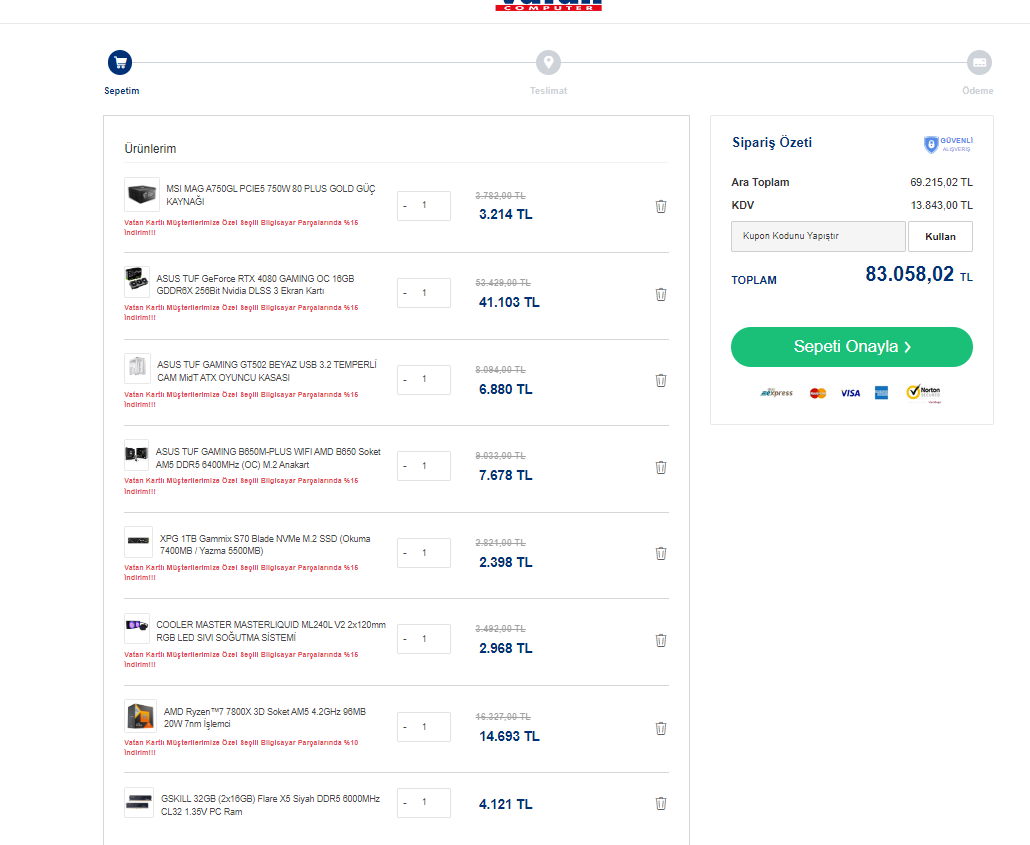Screen dimensions: 1030x845
Task: Decrease quantity of the RTX 4080 card
Action: coord(405,294)
